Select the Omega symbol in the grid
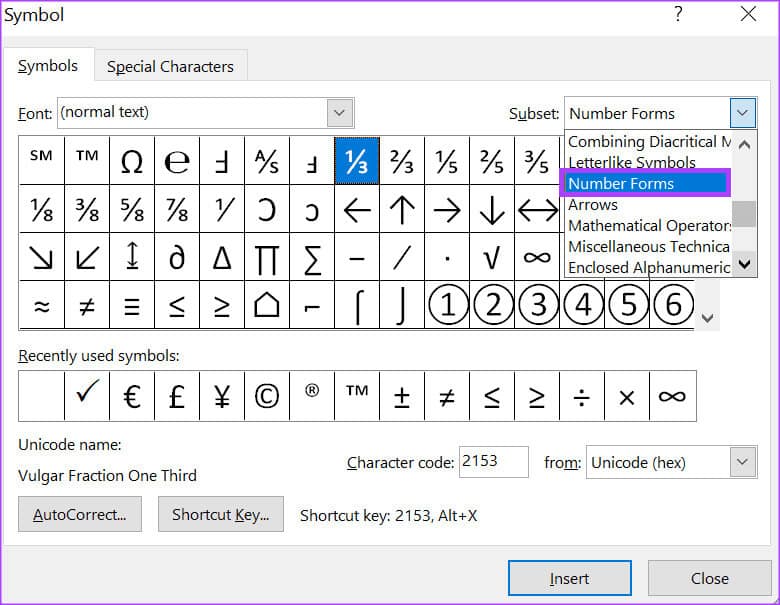The width and height of the screenshot is (780, 605). (x=132, y=161)
